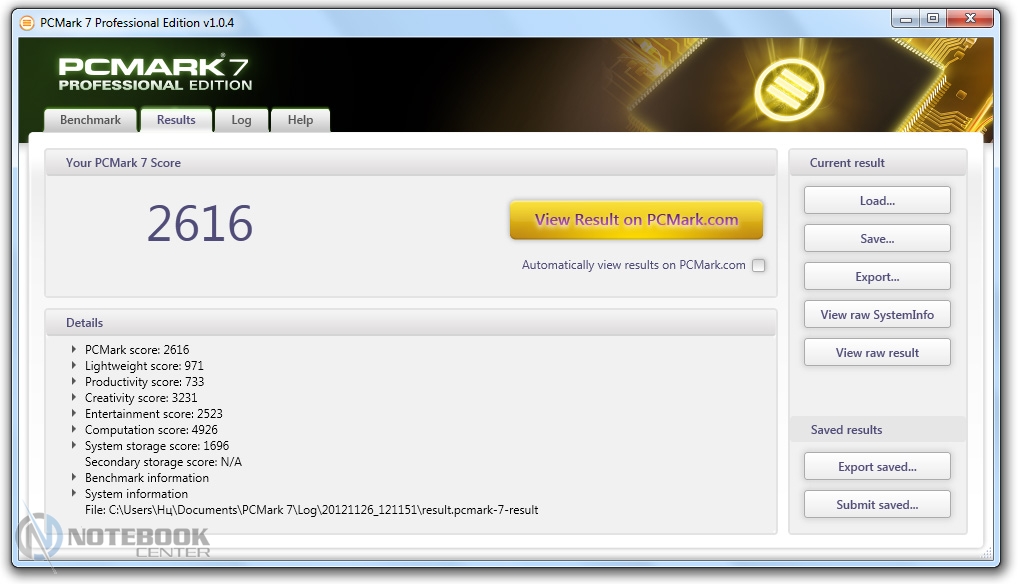The width and height of the screenshot is (1018, 584).
Task: Click View Result on PCMark.com button
Action: point(636,220)
